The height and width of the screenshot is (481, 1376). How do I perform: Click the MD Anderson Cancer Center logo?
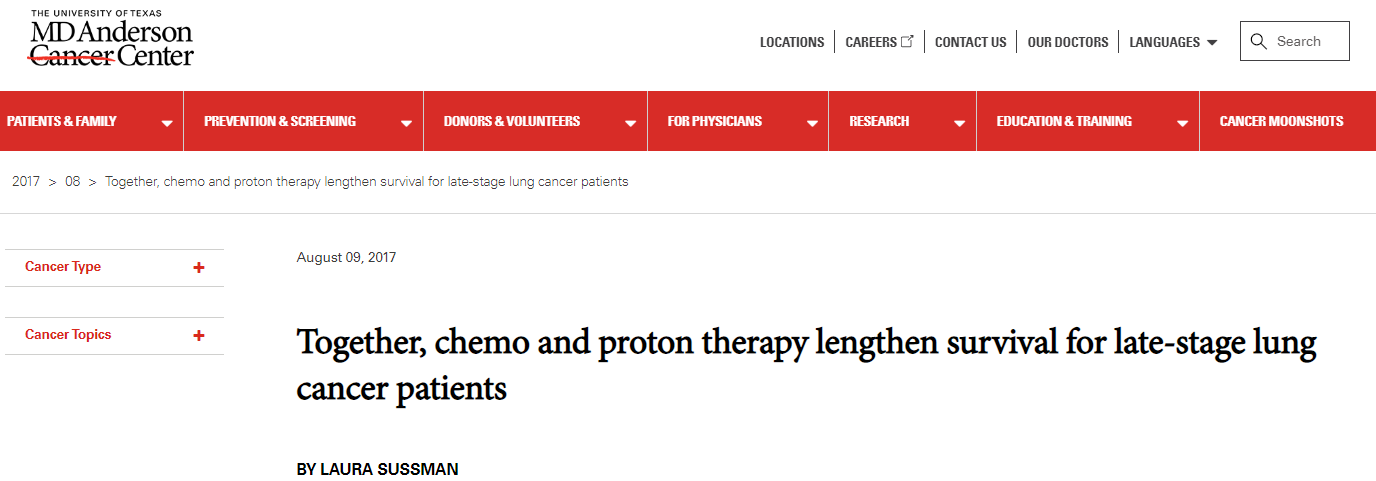111,38
